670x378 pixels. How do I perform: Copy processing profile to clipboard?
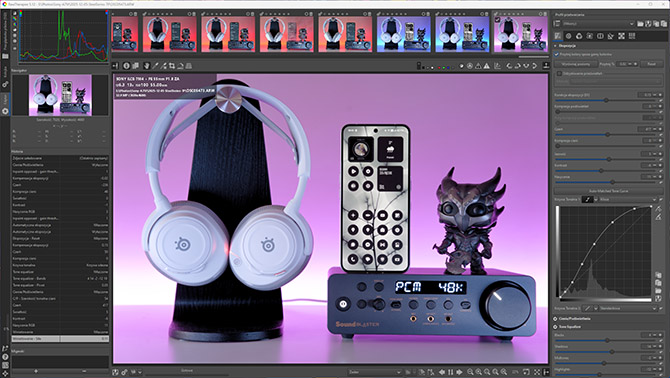(656, 24)
